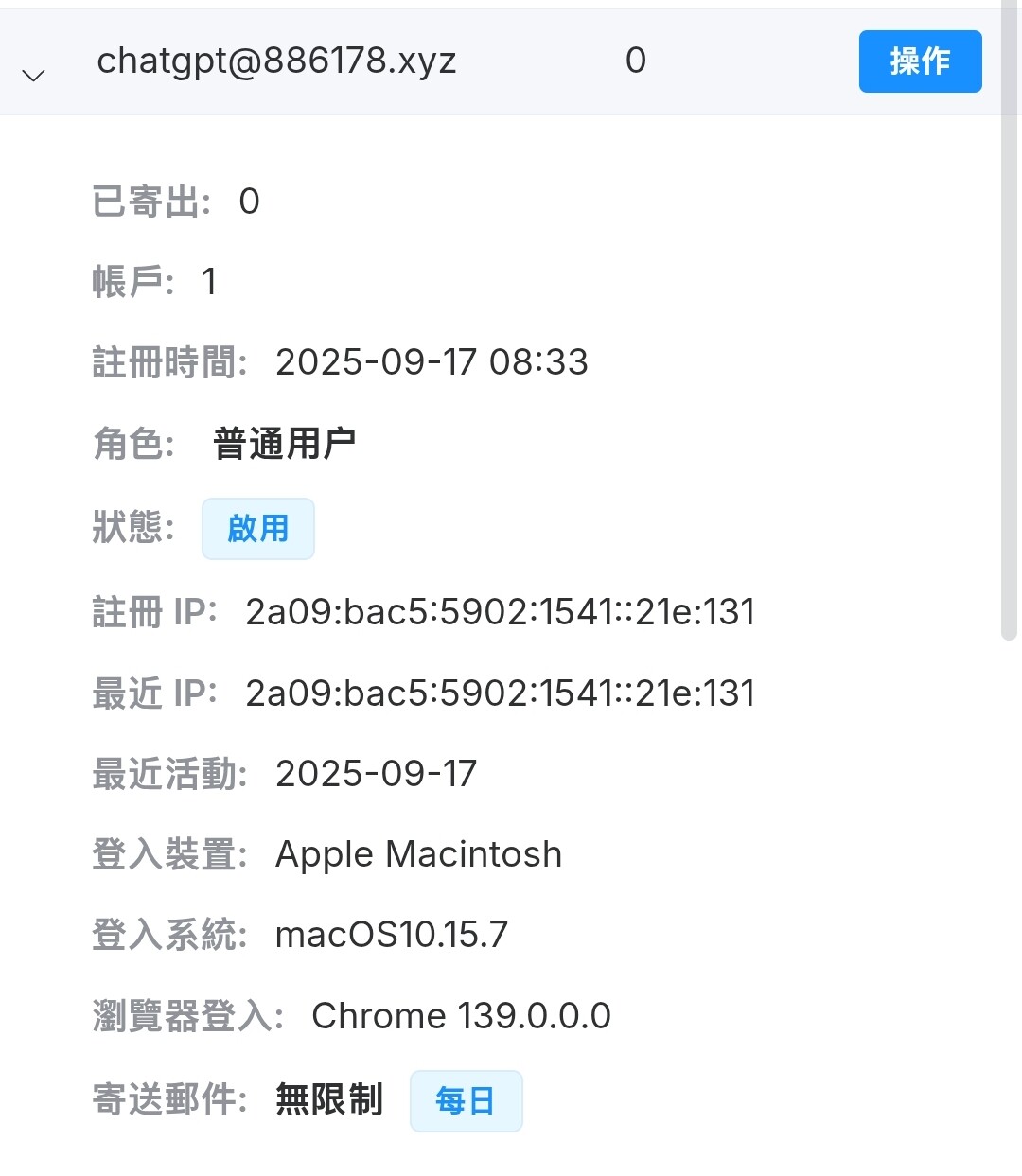Click the 每日 daily tag
This screenshot has height=1176, width=1022.
pyautogui.click(x=466, y=1101)
